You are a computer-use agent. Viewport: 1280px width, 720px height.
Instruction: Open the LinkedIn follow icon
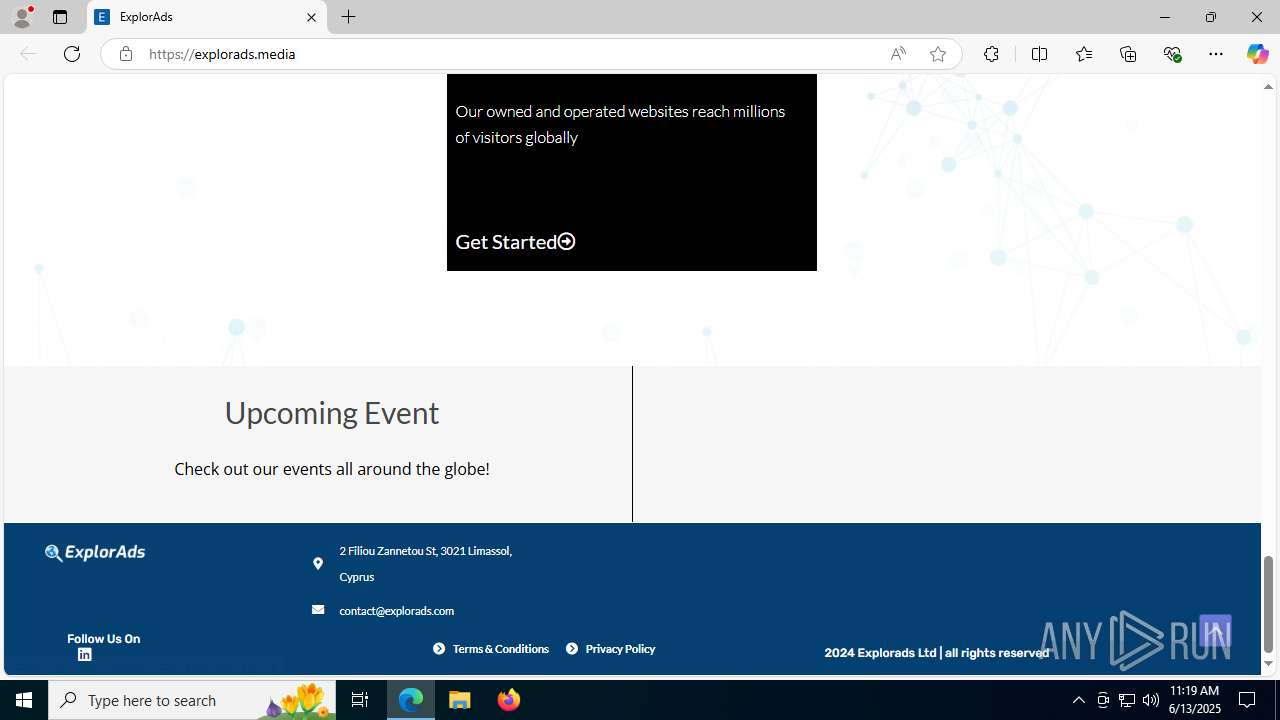(x=84, y=655)
